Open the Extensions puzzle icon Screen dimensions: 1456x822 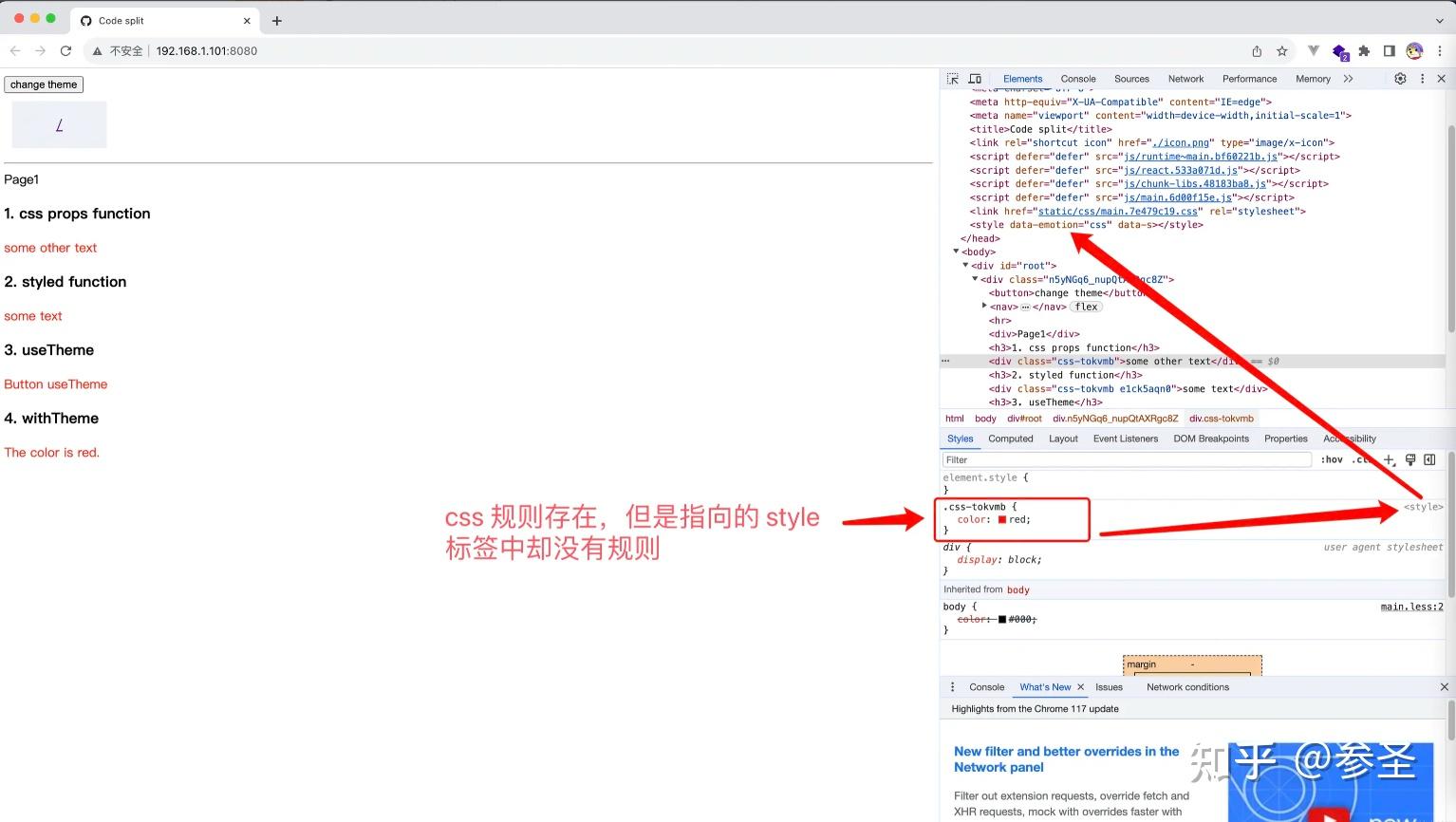click(x=1364, y=51)
